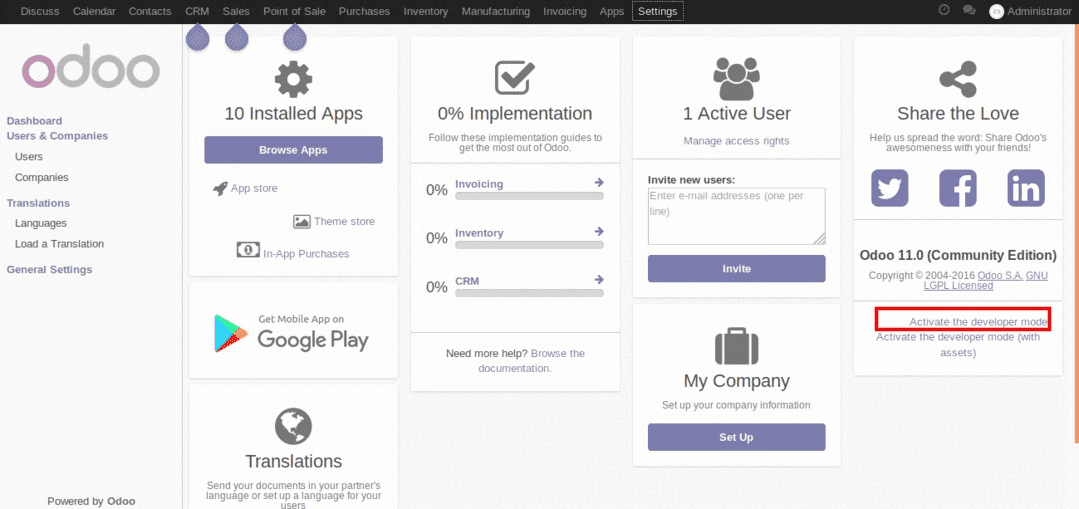Click the Facebook share icon
This screenshot has height=509, width=1079.
958,188
